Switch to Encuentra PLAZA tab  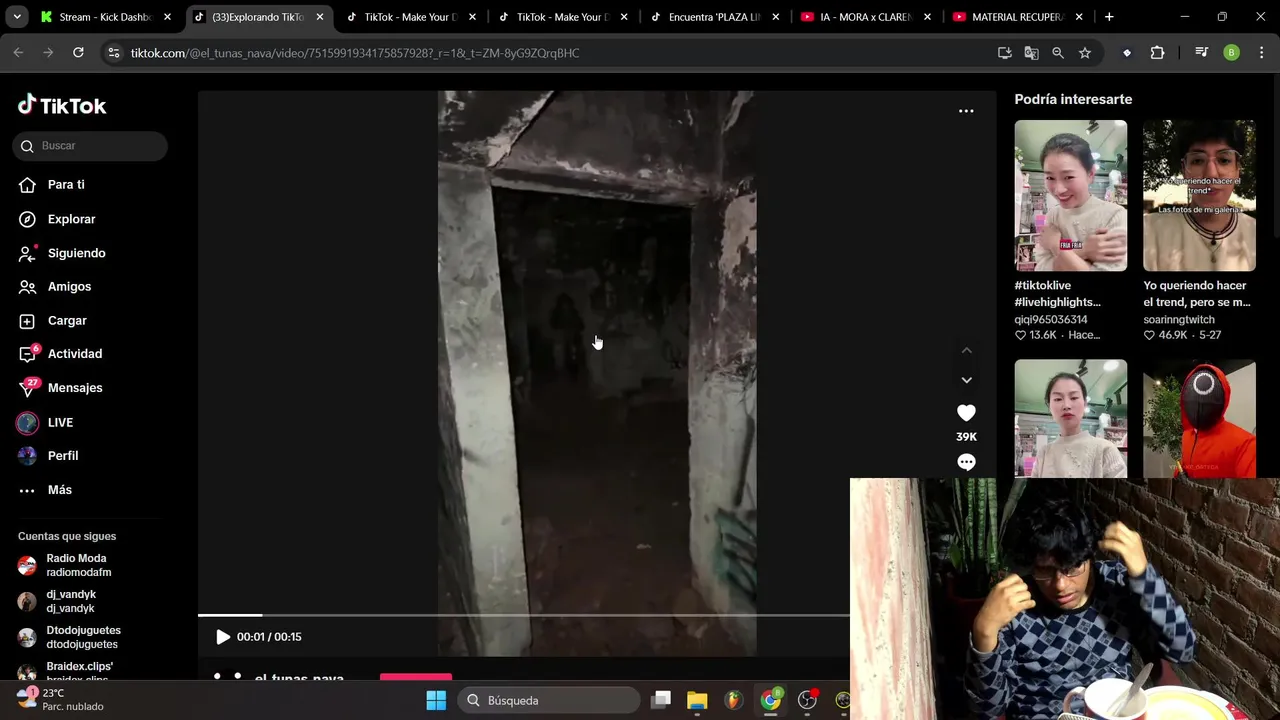pyautogui.click(x=714, y=17)
